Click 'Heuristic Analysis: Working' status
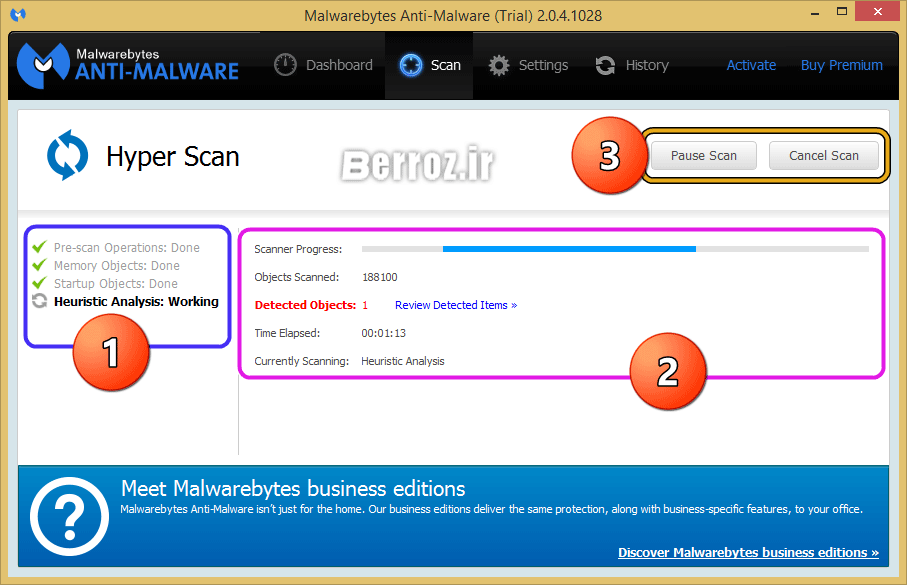The height and width of the screenshot is (585, 907). [x=136, y=301]
